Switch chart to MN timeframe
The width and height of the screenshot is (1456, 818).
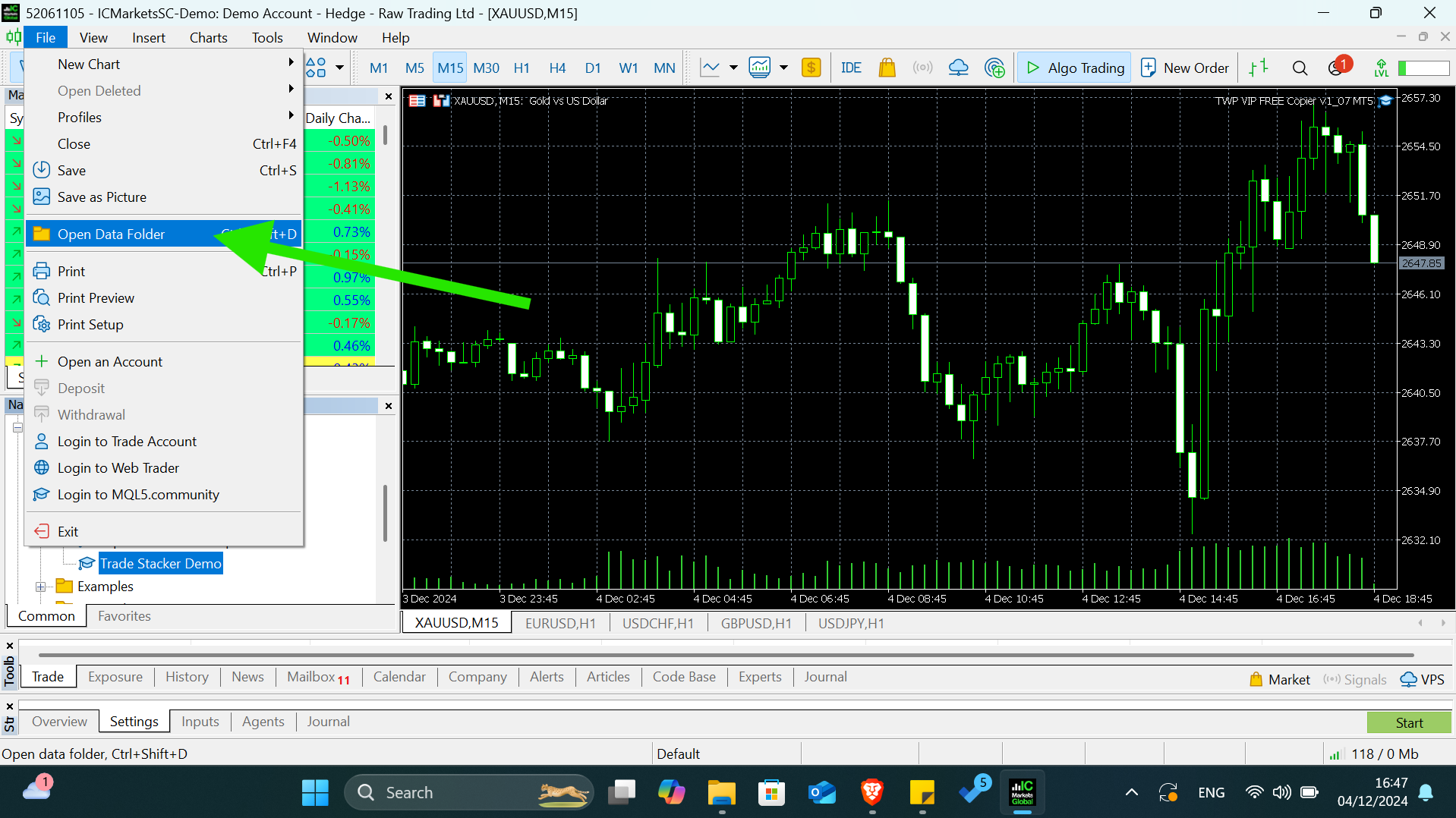(664, 68)
